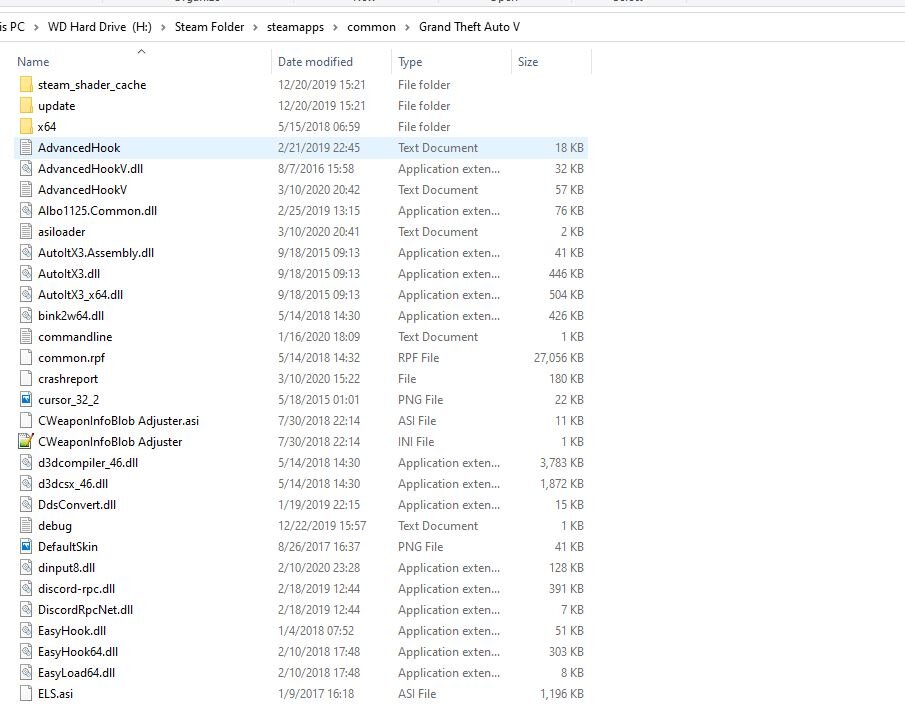This screenshot has width=905, height=715.
Task: Sort files by Size column header
Action: click(528, 62)
